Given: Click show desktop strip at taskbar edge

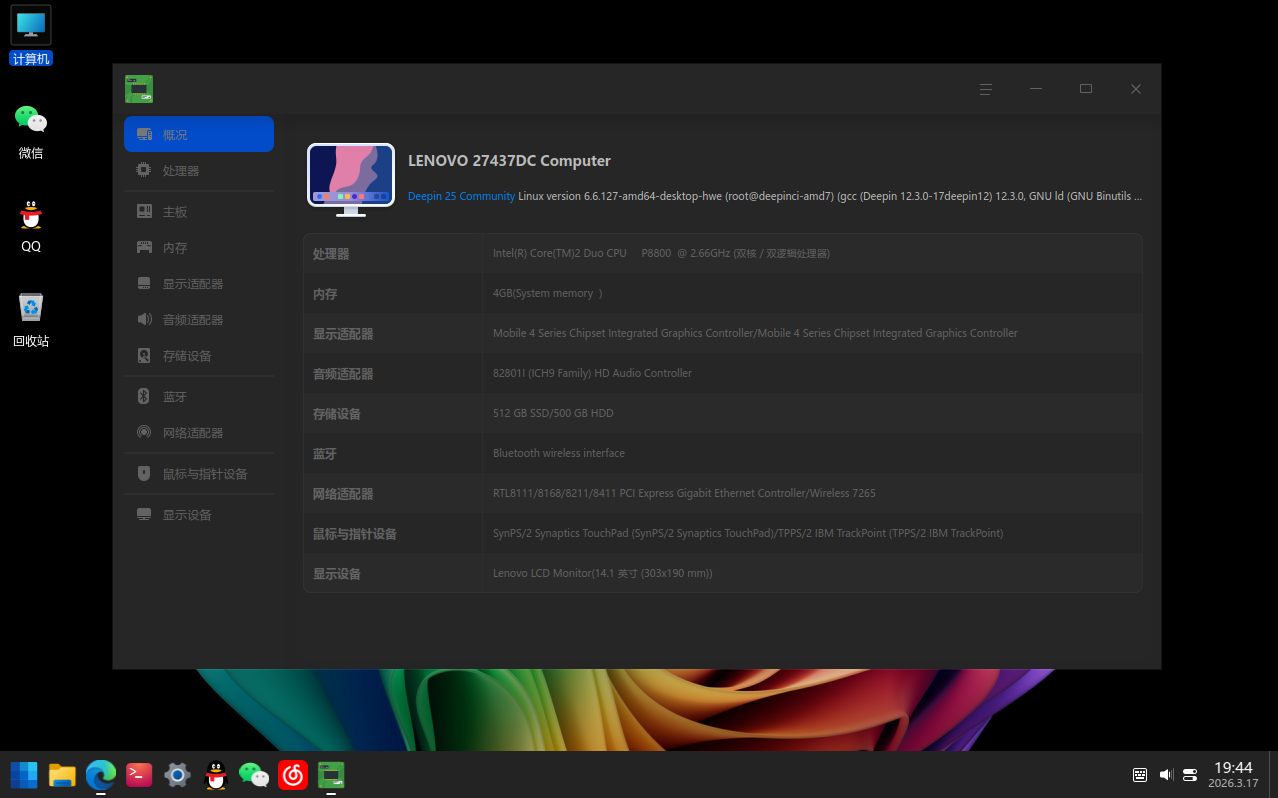Looking at the screenshot, I should pyautogui.click(x=1273, y=775).
